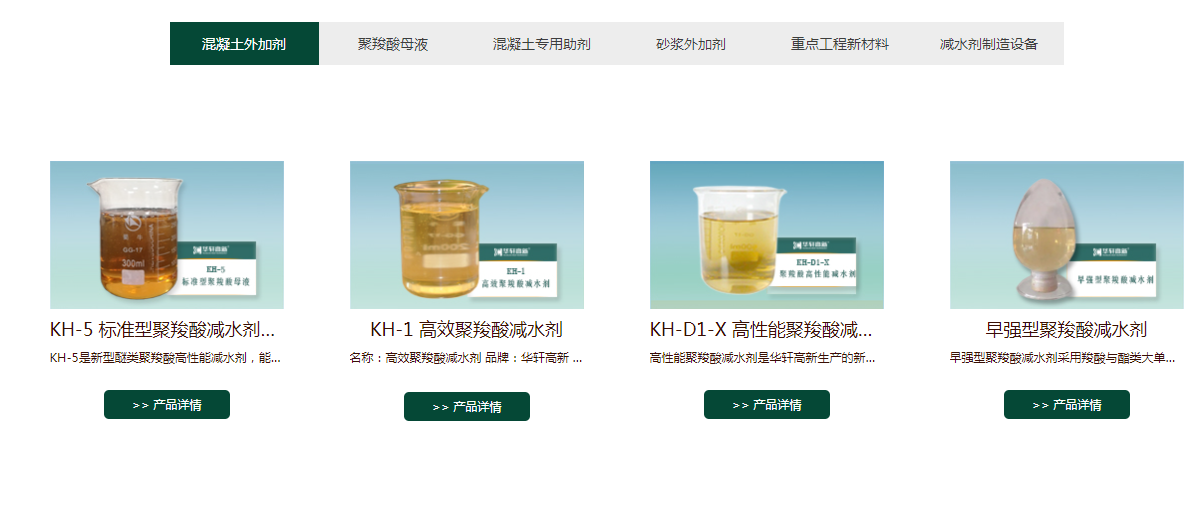
Task: View the KH-D1-X product photo
Action: coord(767,235)
